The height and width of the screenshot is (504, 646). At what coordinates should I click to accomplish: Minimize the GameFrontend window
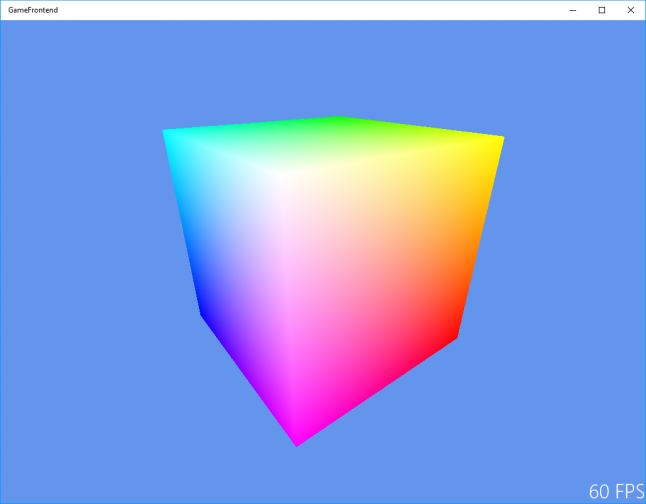pos(573,10)
